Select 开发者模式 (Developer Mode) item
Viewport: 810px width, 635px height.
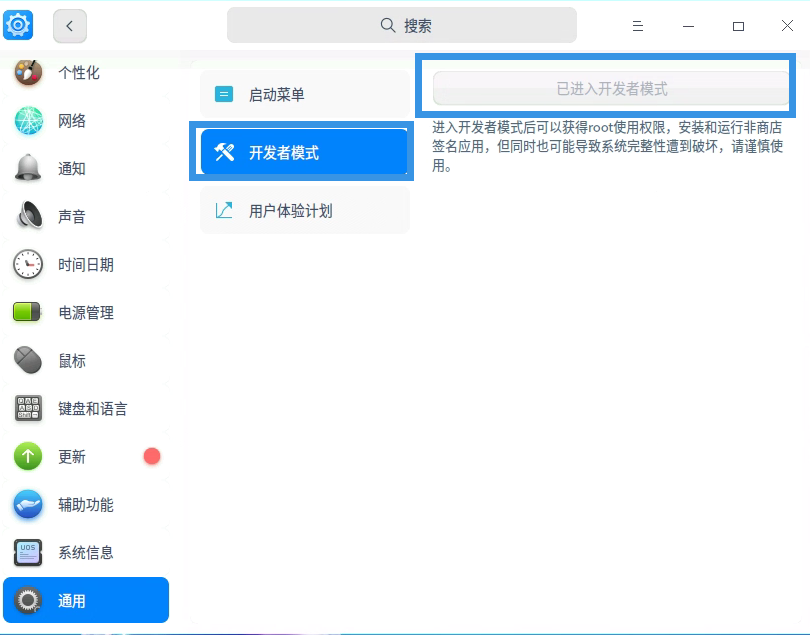pyautogui.click(x=304, y=153)
